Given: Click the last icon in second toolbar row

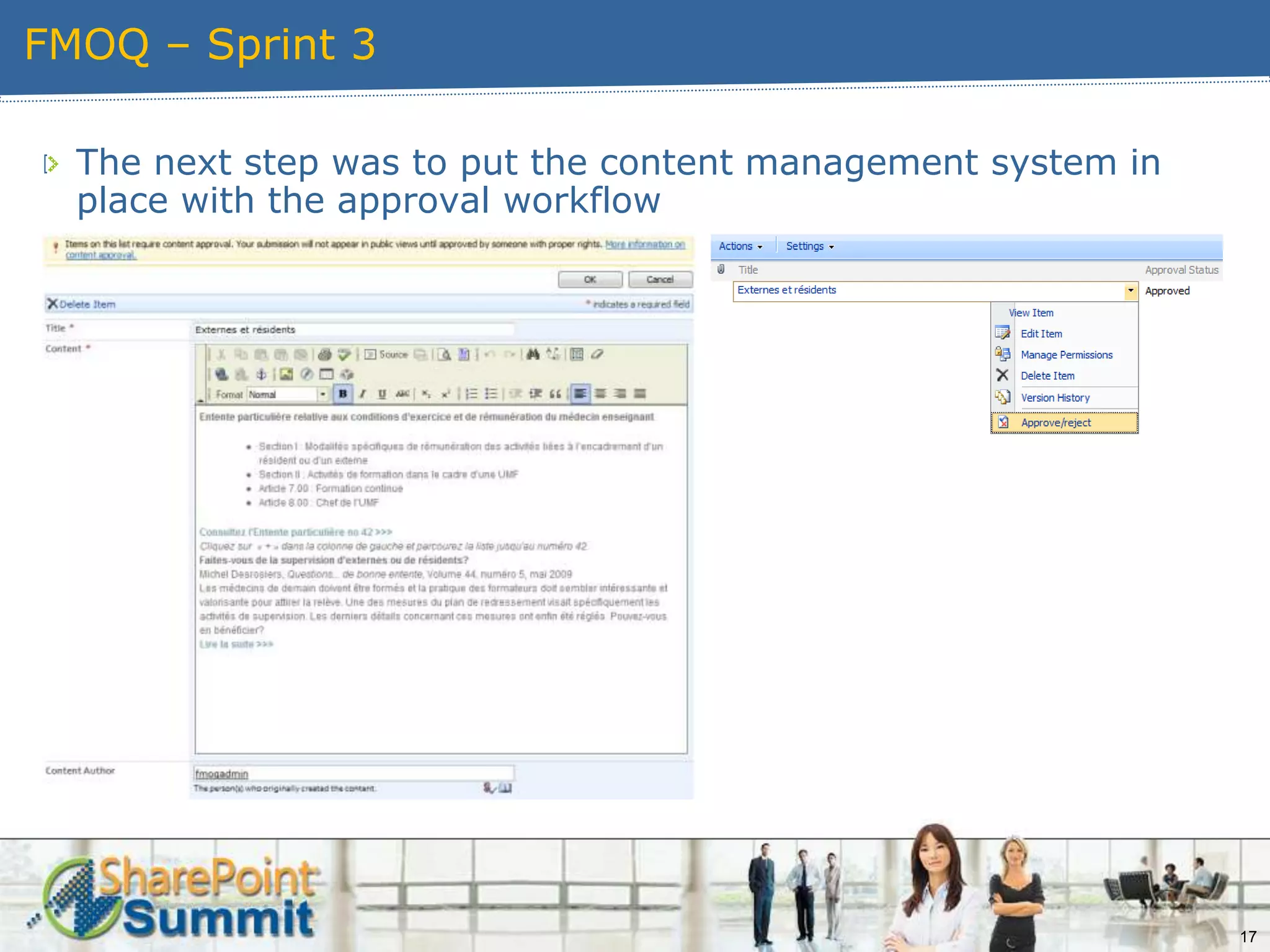Looking at the screenshot, I should (x=347, y=374).
